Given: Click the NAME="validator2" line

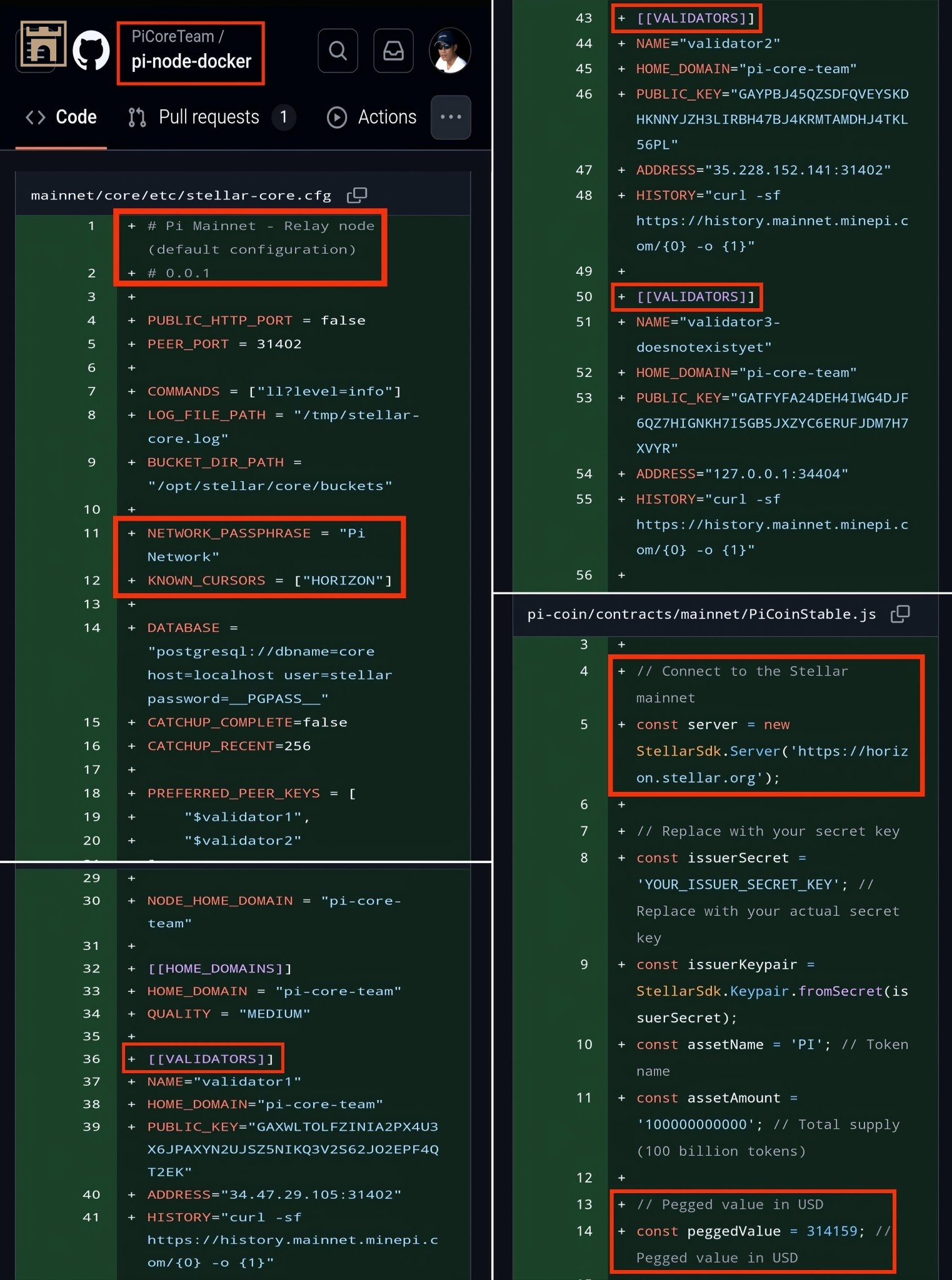Looking at the screenshot, I should tap(708, 44).
